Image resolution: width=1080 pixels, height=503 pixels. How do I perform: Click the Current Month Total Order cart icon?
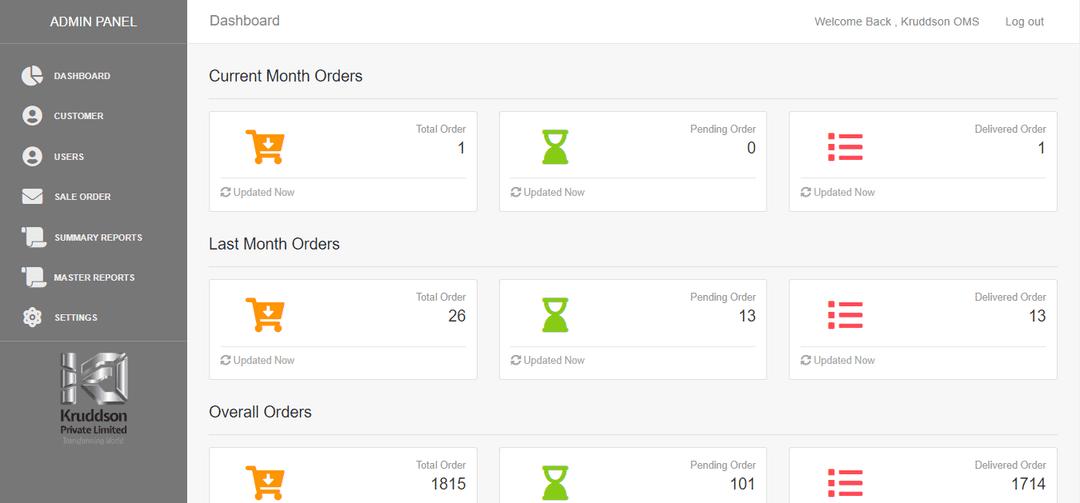[265, 148]
